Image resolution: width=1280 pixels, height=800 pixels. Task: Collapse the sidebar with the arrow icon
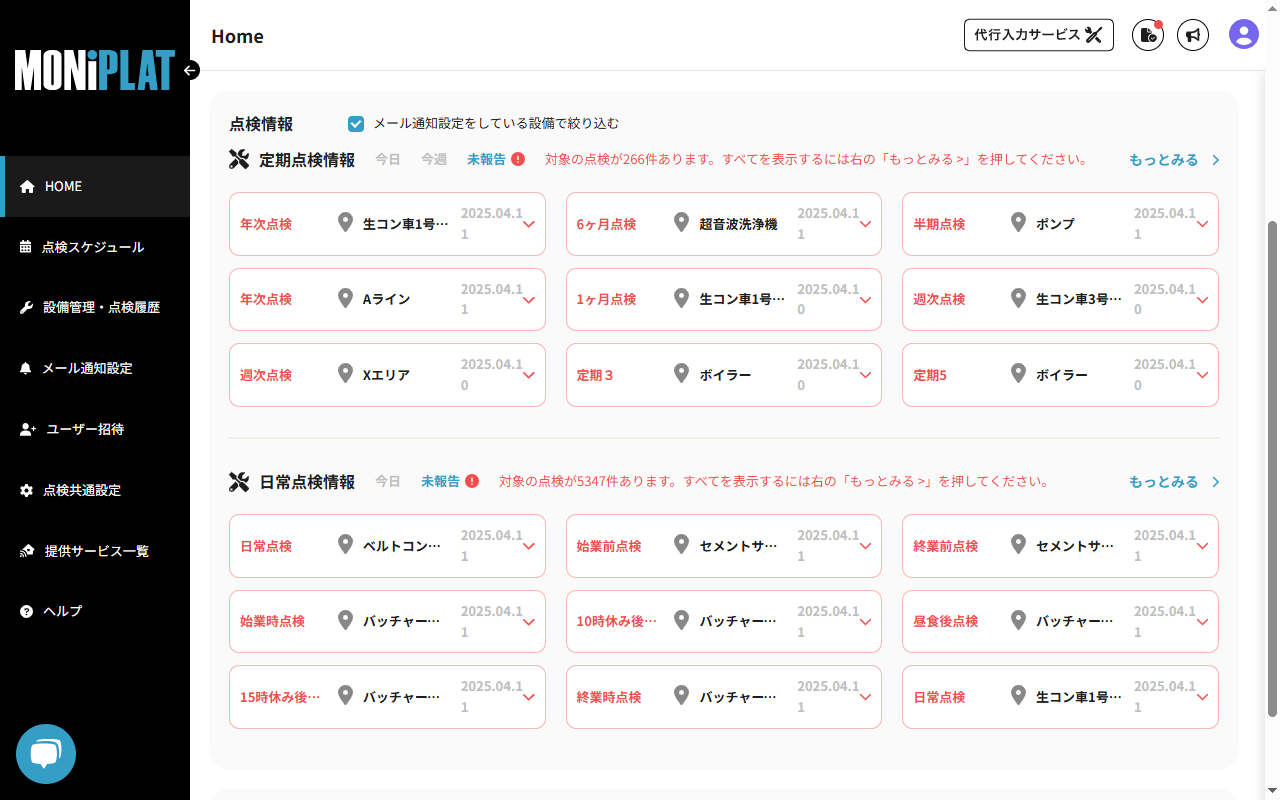[189, 71]
